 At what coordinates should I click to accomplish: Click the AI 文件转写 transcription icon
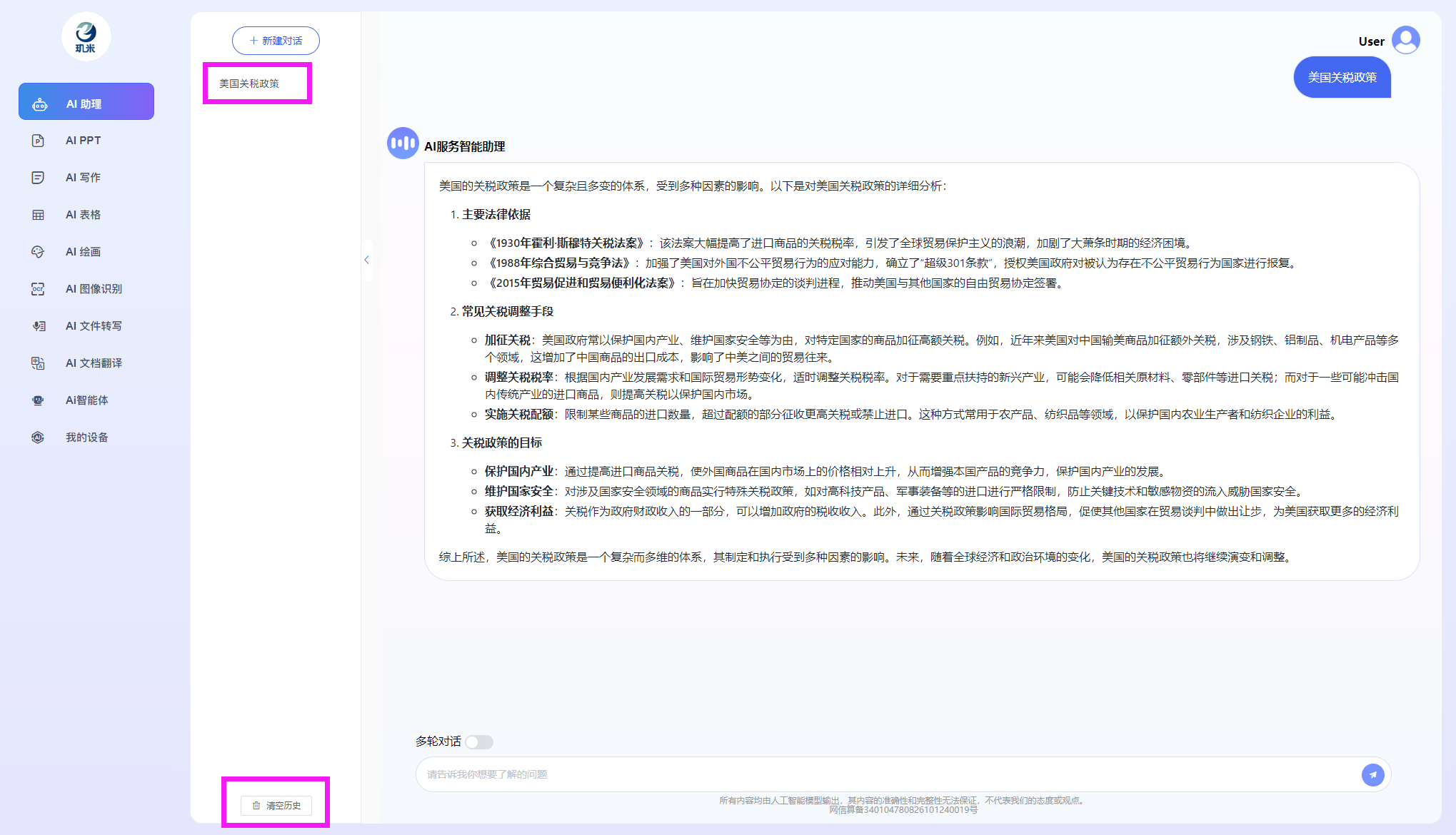click(38, 326)
